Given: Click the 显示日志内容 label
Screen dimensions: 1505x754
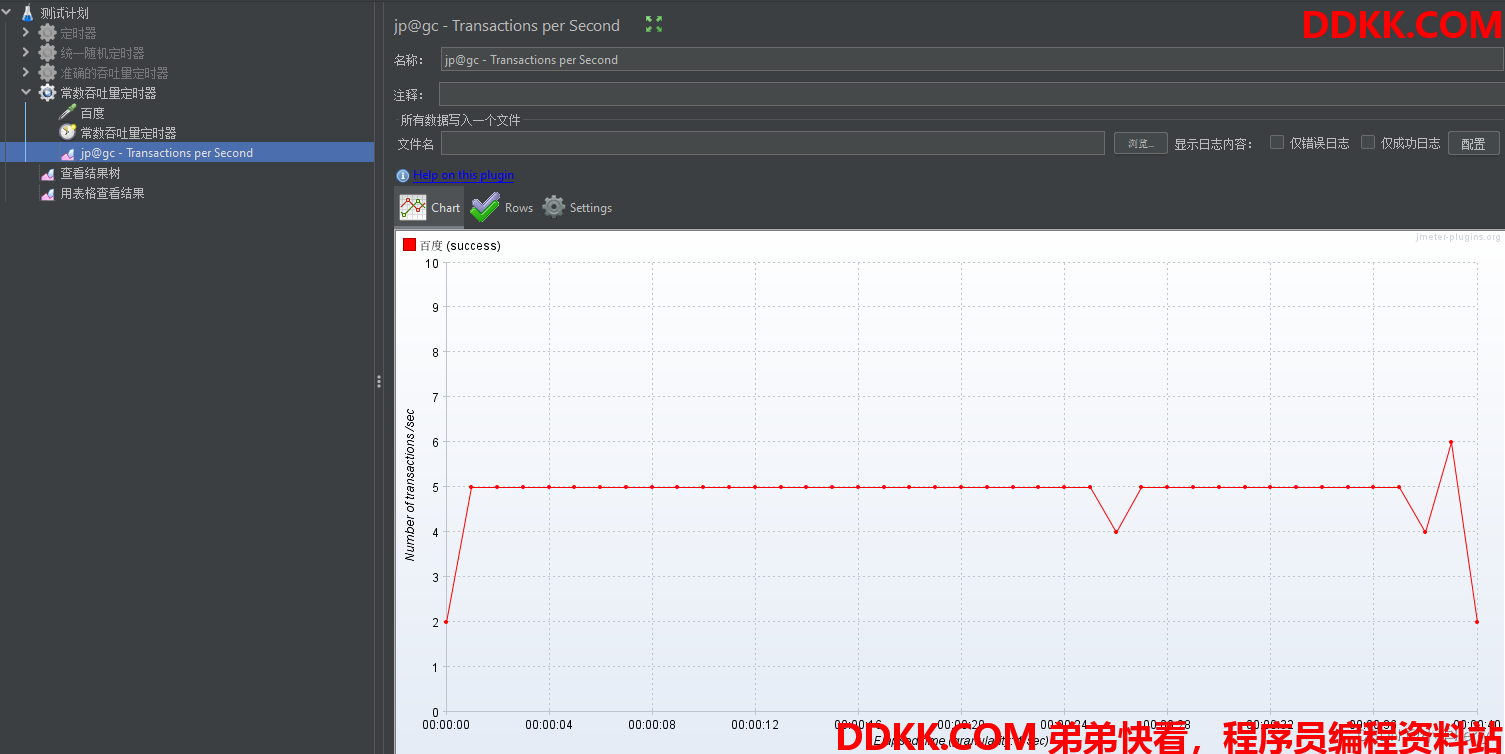Looking at the screenshot, I should (1214, 143).
